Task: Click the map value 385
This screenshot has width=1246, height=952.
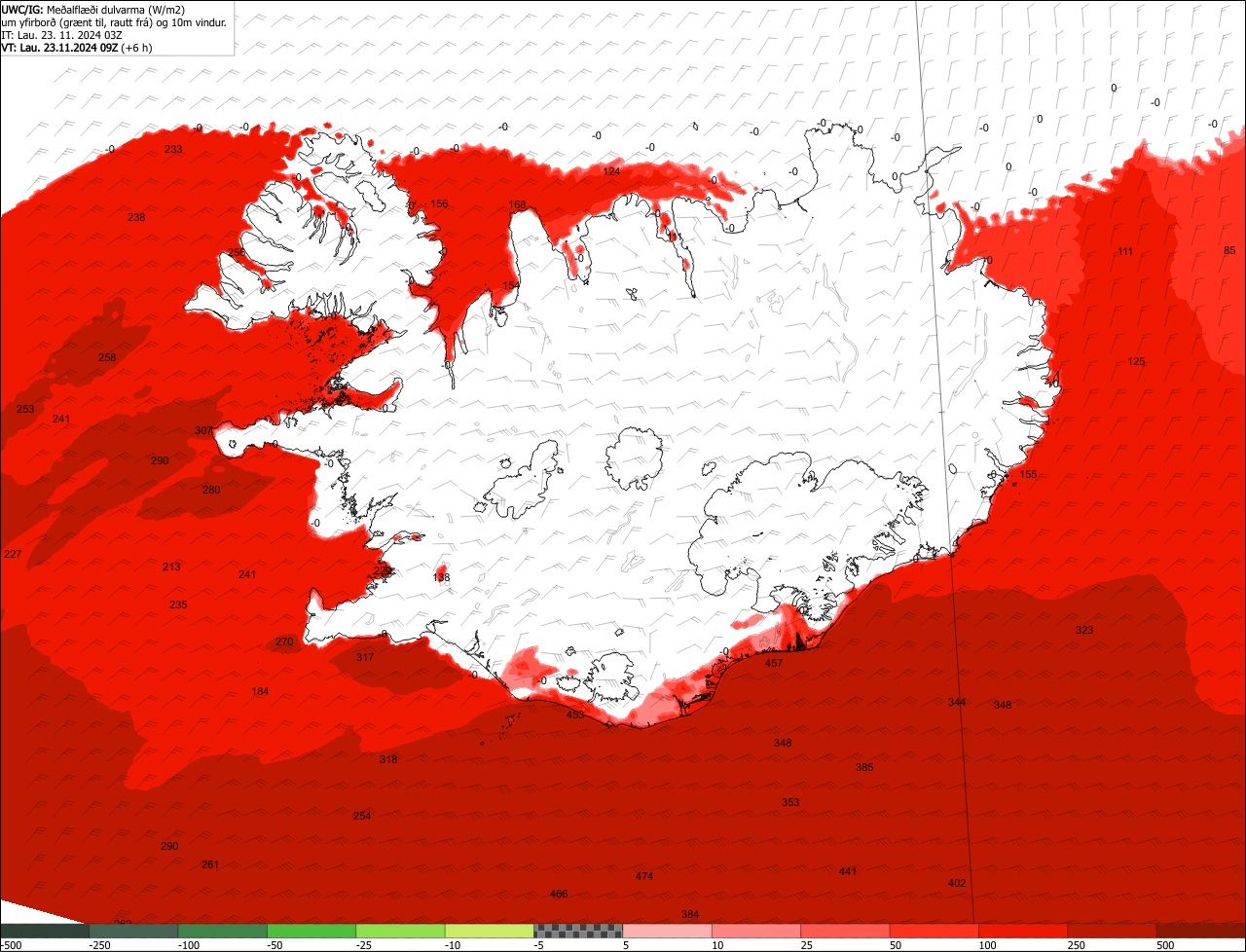Action: pyautogui.click(x=864, y=767)
